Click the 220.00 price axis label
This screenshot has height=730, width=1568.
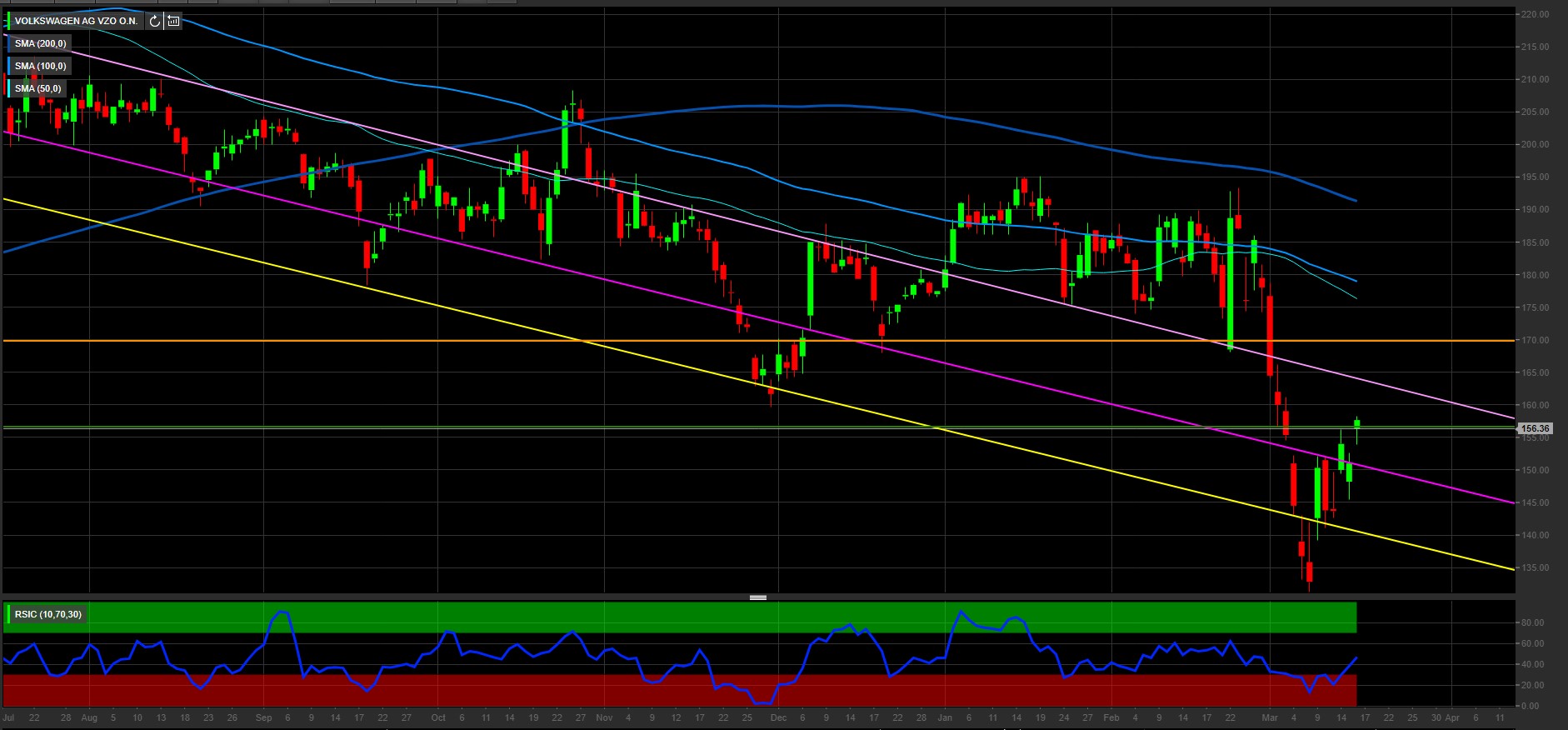(1534, 14)
